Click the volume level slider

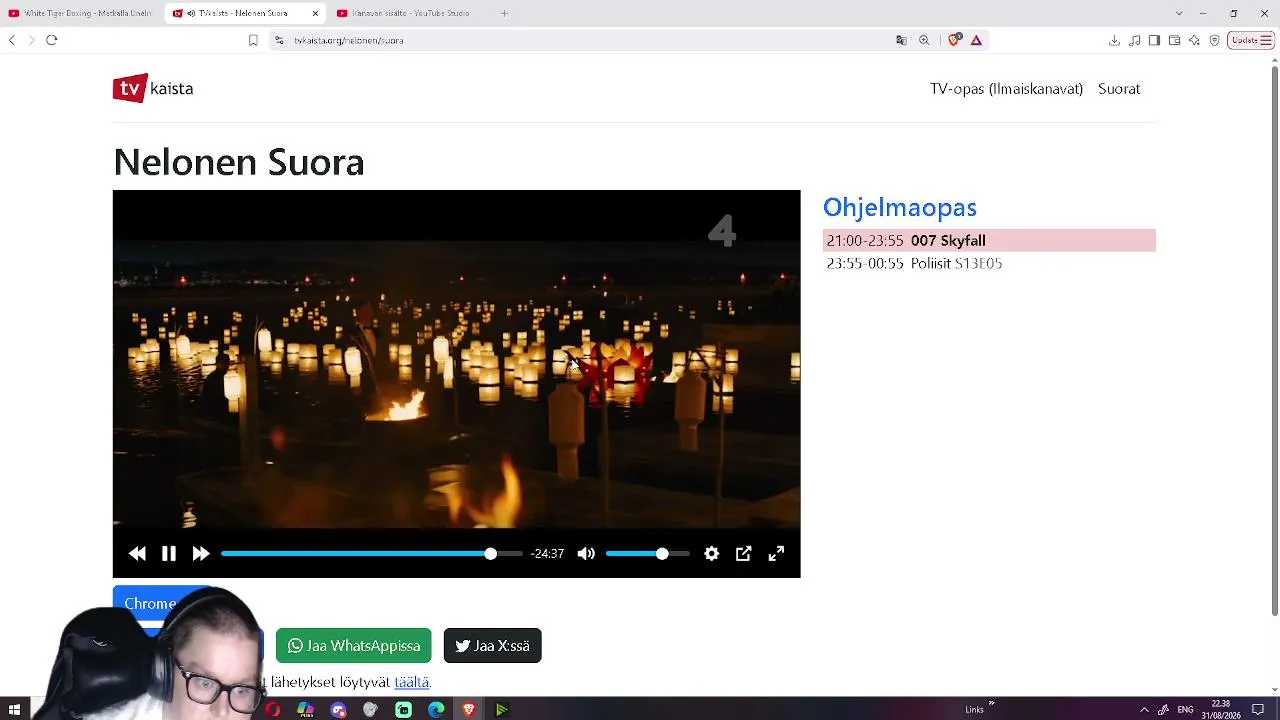pyautogui.click(x=647, y=554)
